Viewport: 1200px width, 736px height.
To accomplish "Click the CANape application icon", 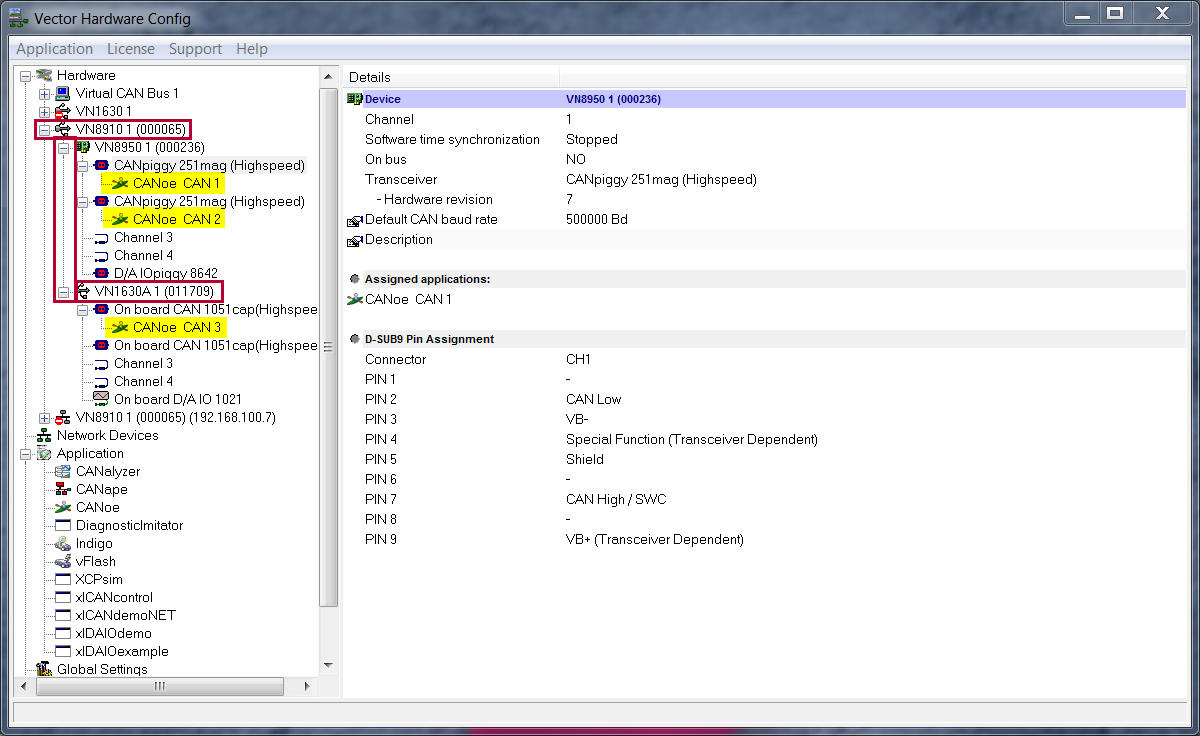I will click(63, 490).
